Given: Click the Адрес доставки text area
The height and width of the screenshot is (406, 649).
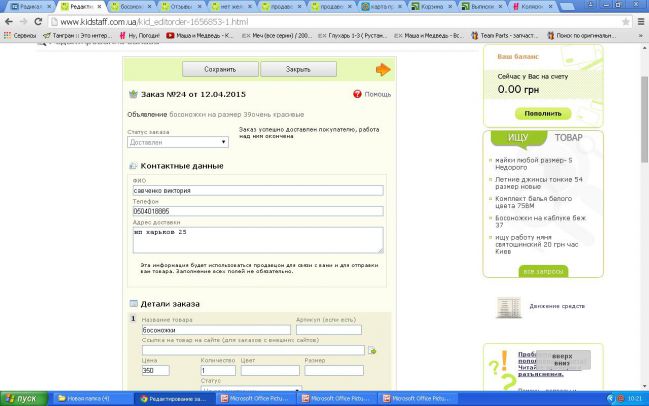Looking at the screenshot, I should coord(257,239).
